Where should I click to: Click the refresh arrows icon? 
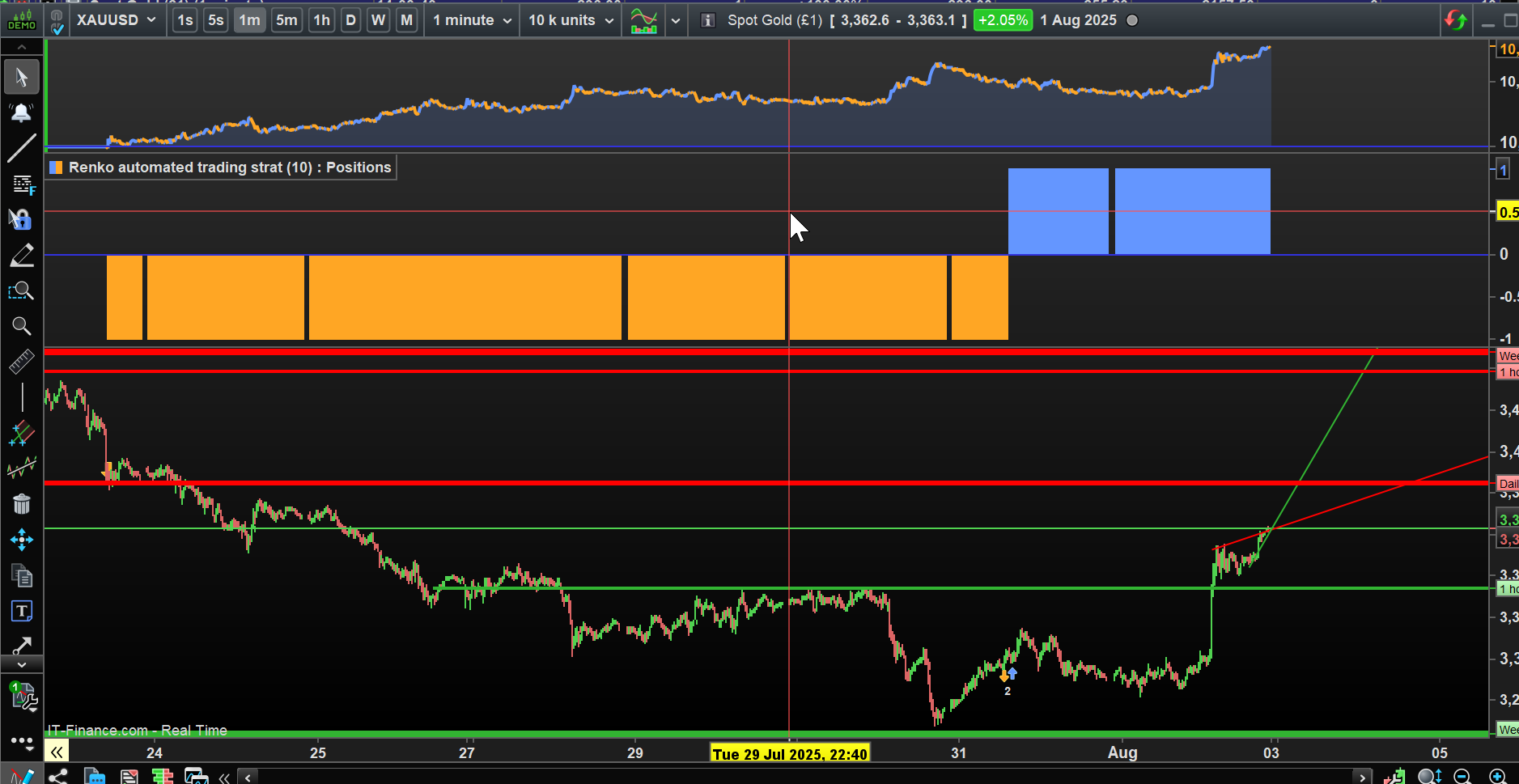click(1456, 20)
